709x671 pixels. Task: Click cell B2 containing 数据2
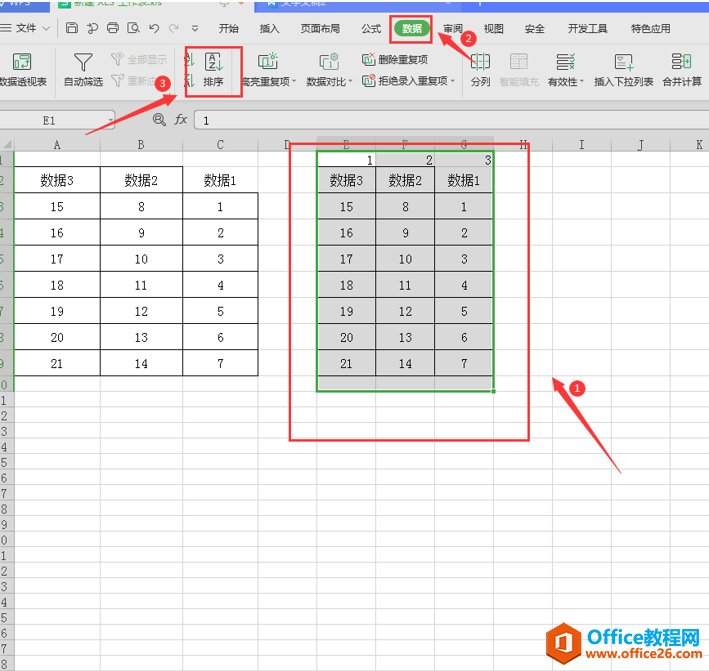tap(141, 180)
